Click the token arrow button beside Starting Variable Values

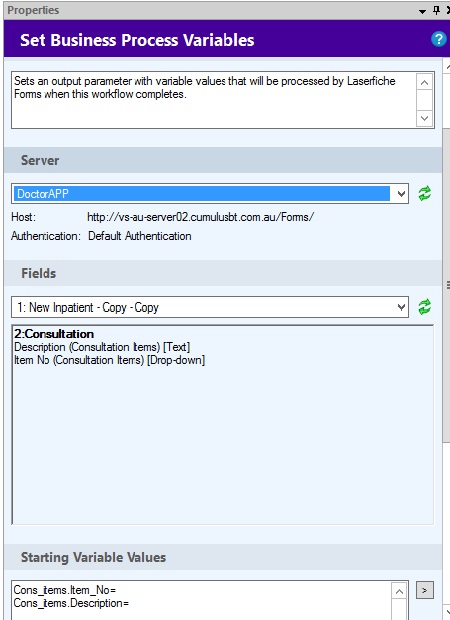[425, 590]
